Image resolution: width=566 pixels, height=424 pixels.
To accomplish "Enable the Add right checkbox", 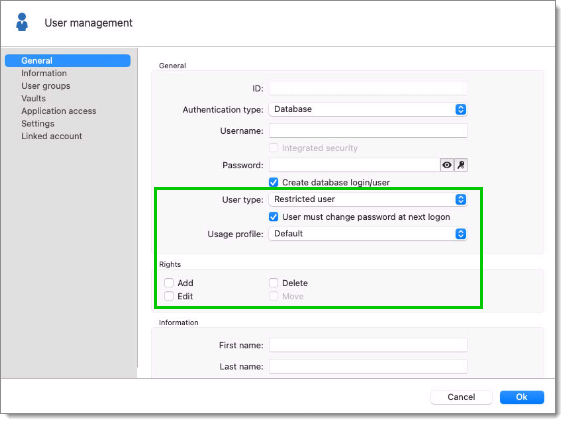I will click(169, 283).
